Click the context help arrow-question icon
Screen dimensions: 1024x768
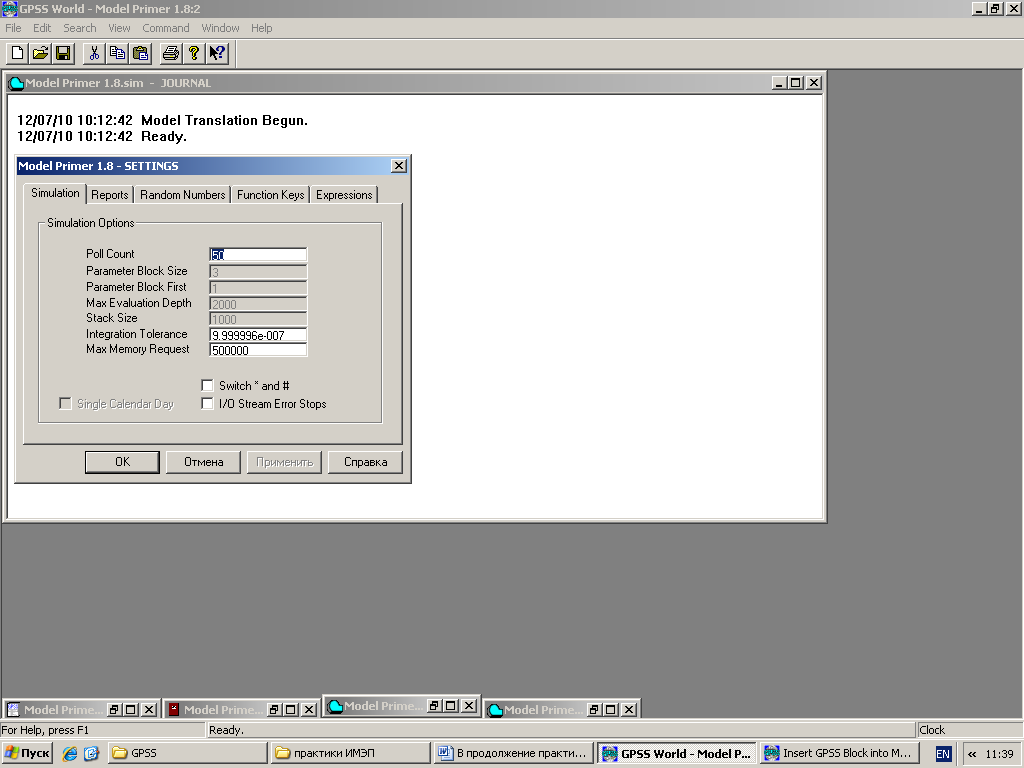coord(217,54)
